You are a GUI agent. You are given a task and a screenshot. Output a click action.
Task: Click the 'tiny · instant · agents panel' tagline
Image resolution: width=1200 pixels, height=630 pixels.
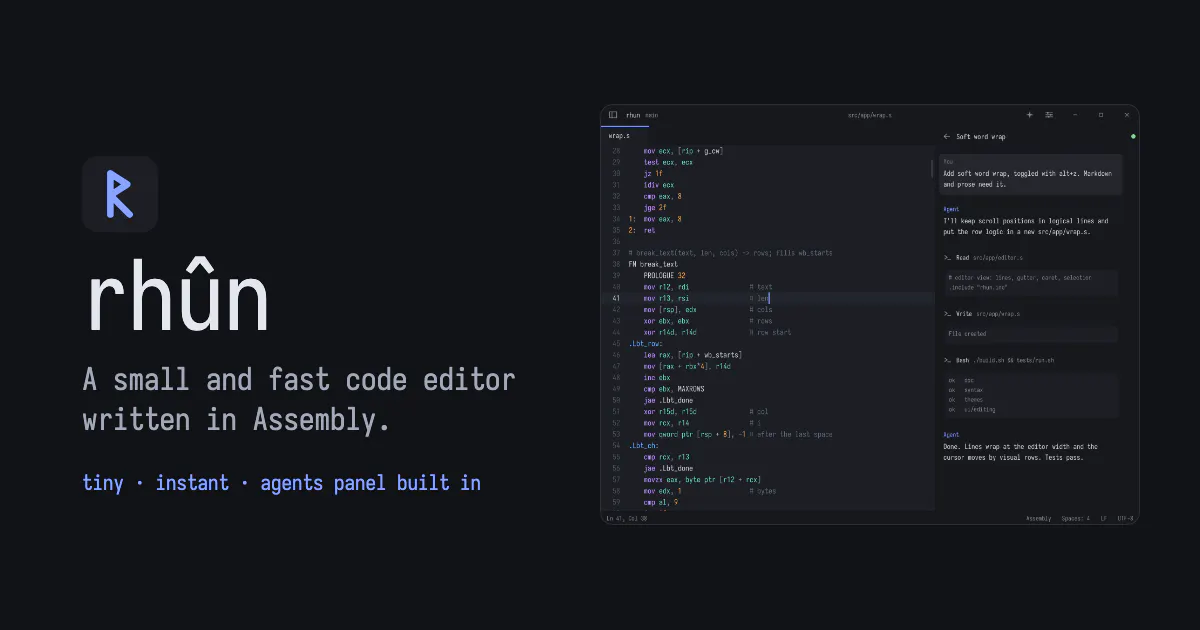(x=282, y=483)
